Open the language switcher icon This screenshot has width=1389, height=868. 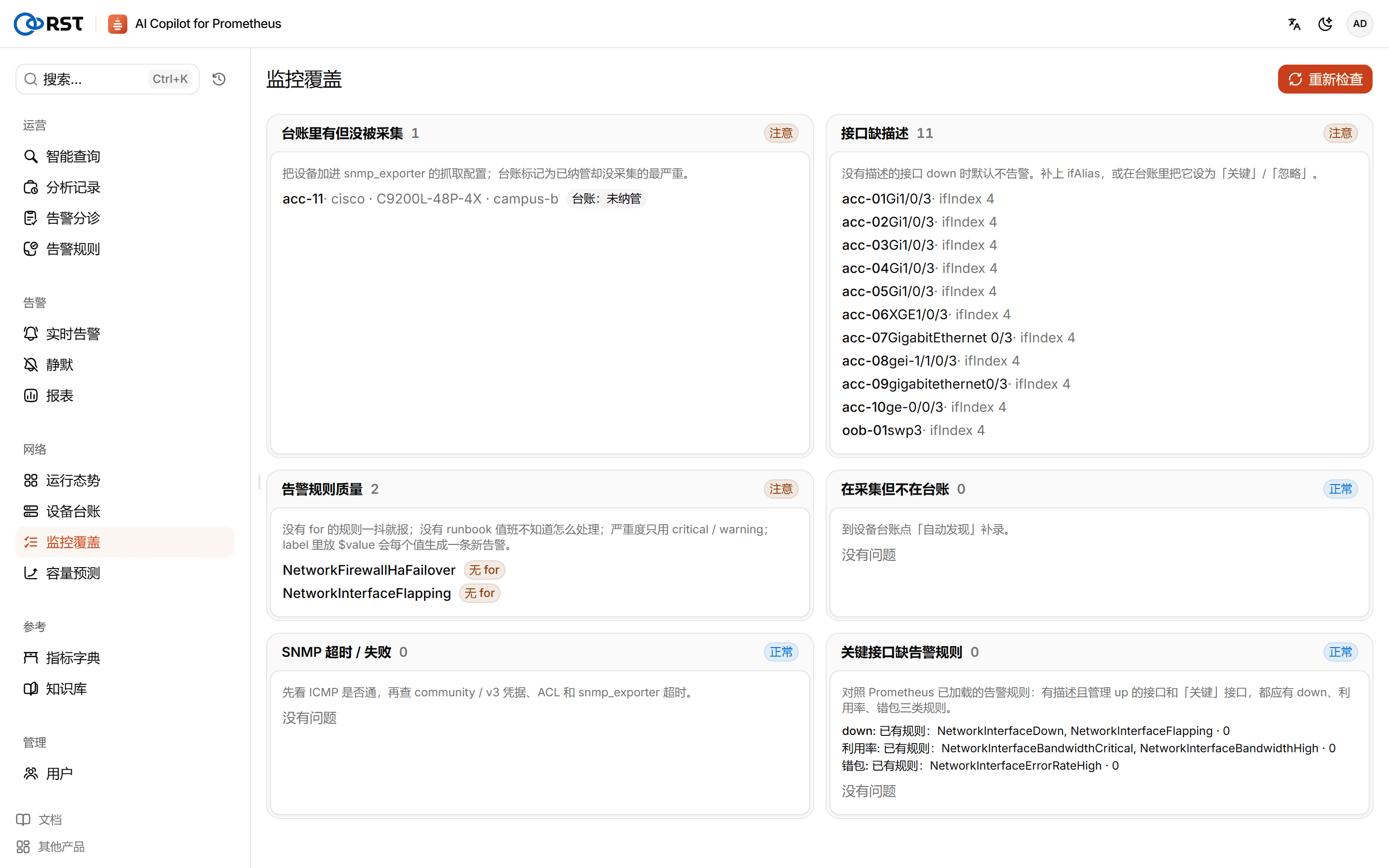pos(1294,24)
